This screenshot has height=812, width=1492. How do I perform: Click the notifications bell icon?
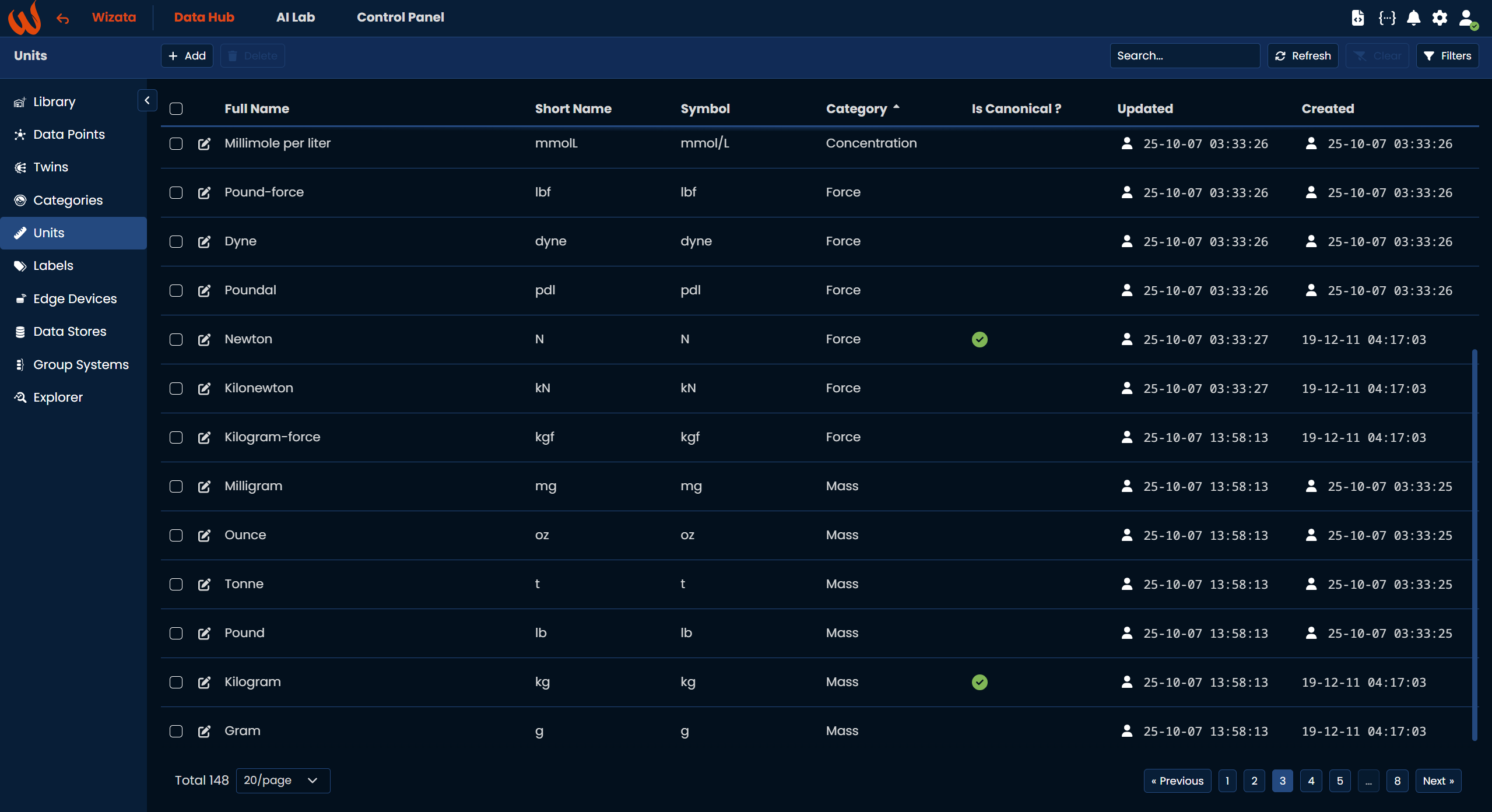point(1413,17)
